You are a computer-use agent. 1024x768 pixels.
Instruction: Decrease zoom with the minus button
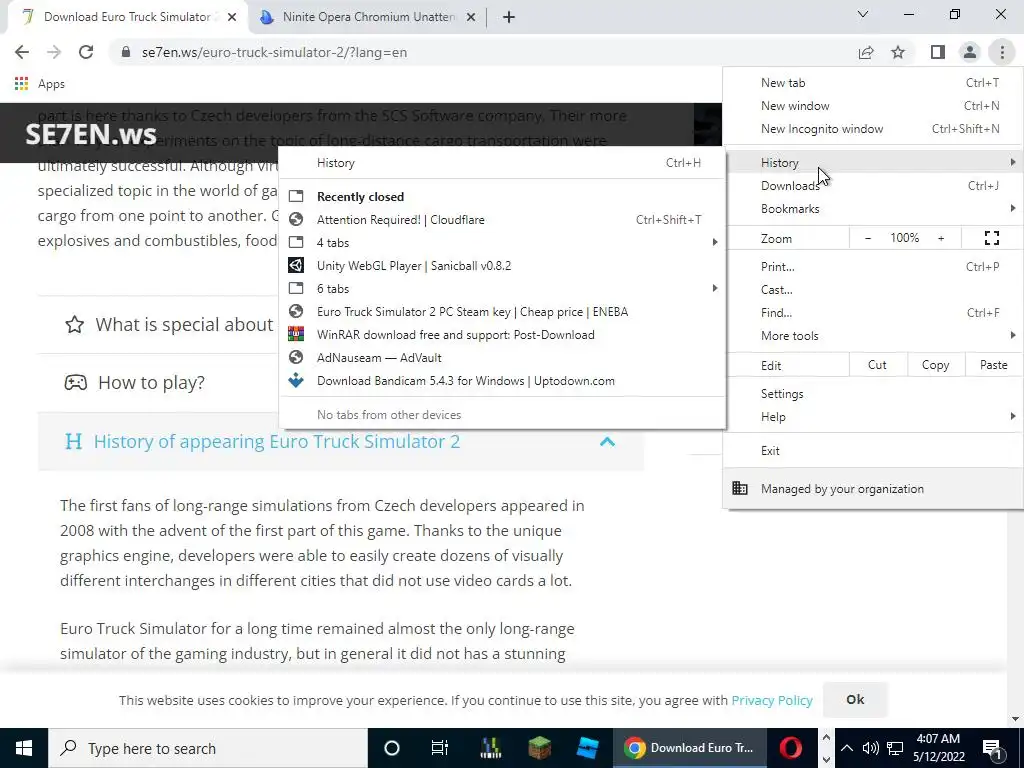click(868, 238)
